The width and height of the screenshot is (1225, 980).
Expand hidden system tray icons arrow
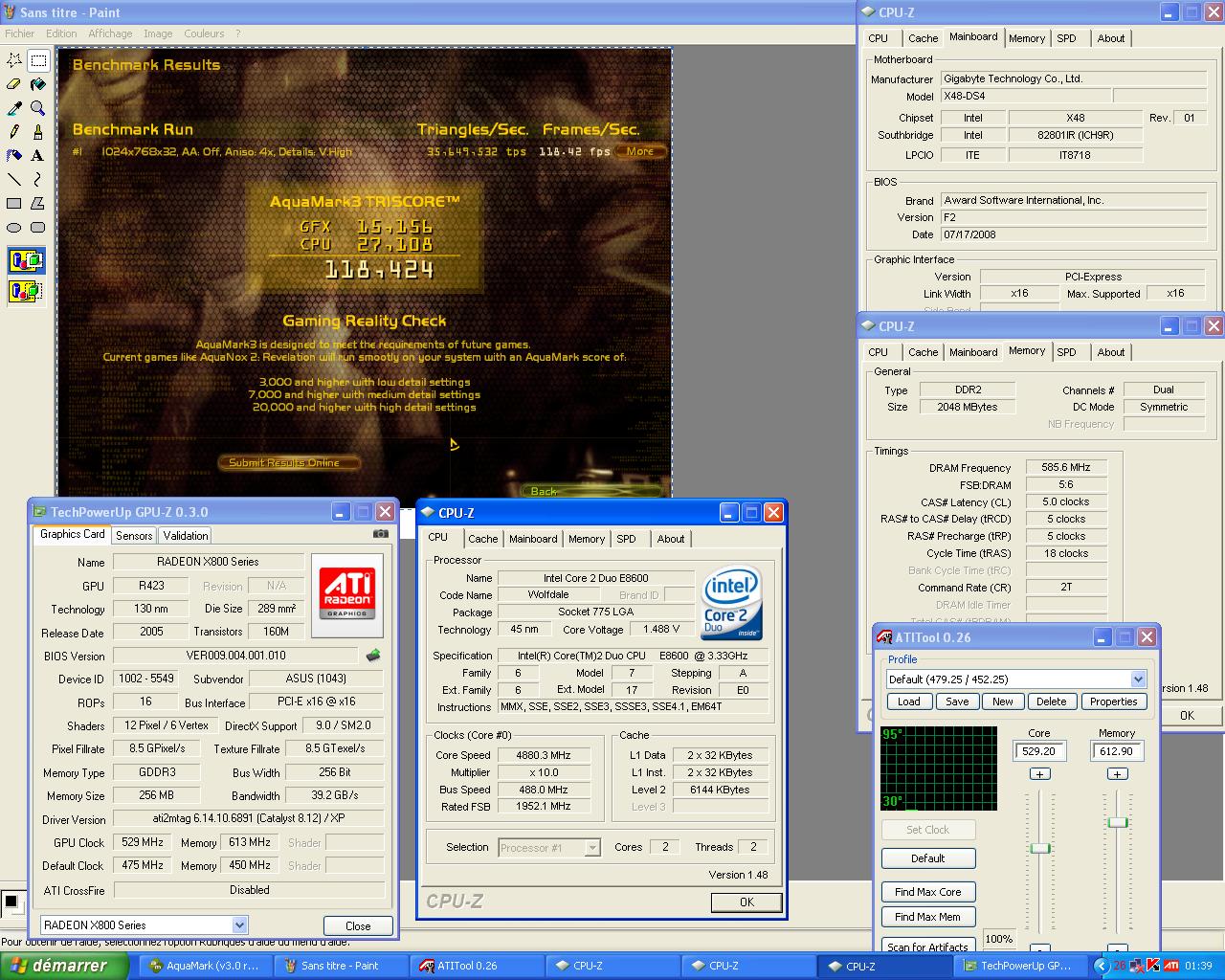[x=1102, y=966]
